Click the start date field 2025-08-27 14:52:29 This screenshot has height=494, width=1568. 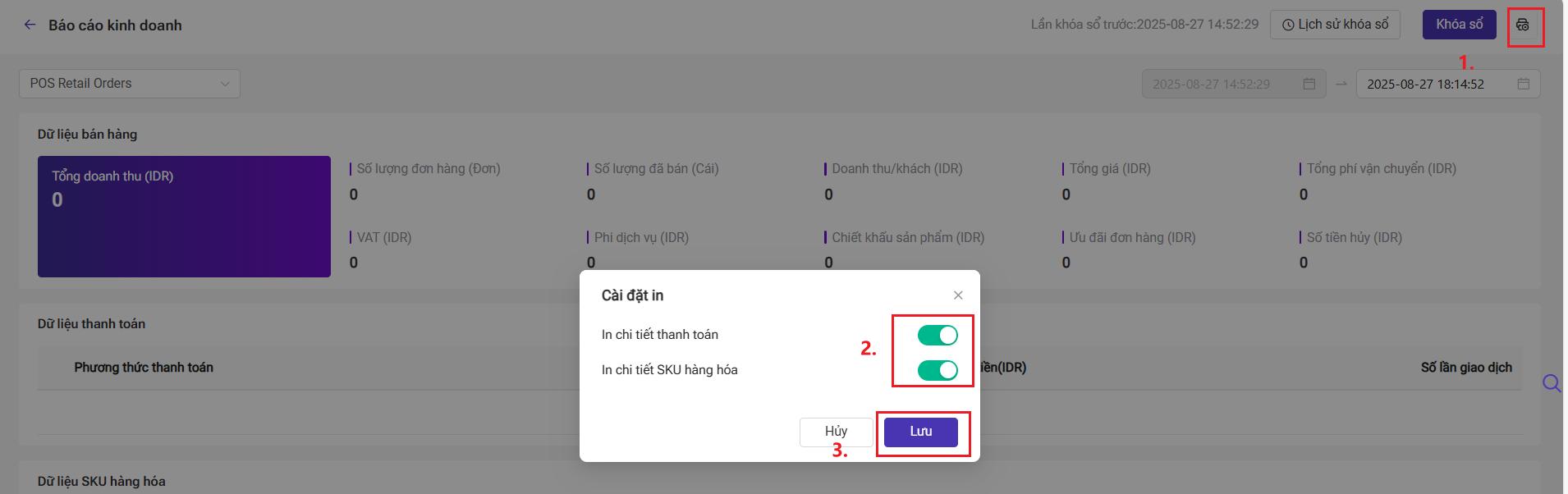[x=1234, y=84]
